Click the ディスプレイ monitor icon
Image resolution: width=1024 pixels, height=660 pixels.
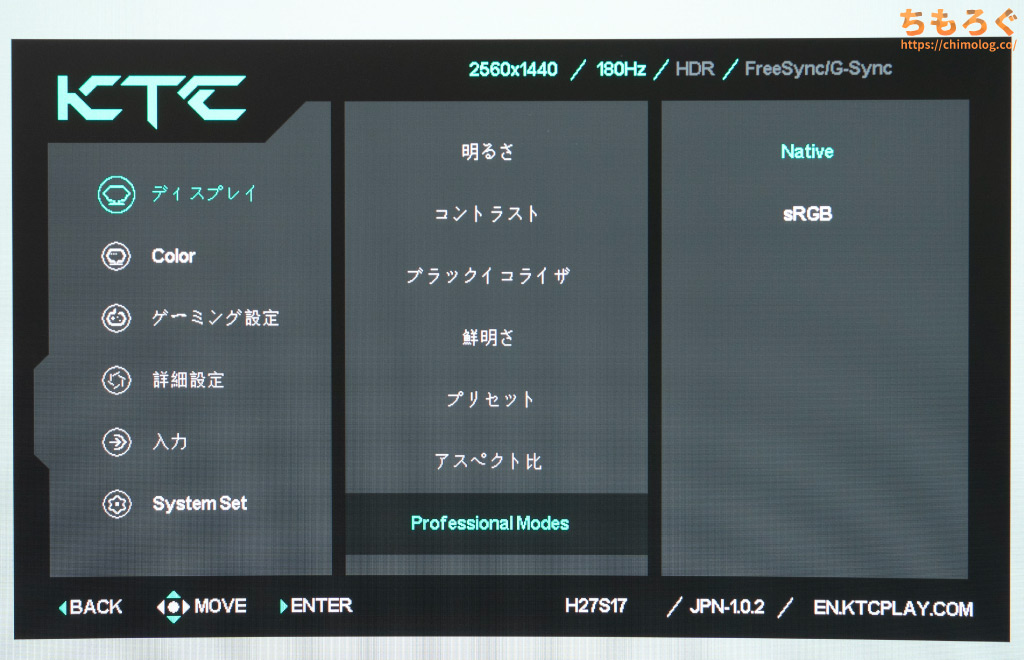(117, 194)
